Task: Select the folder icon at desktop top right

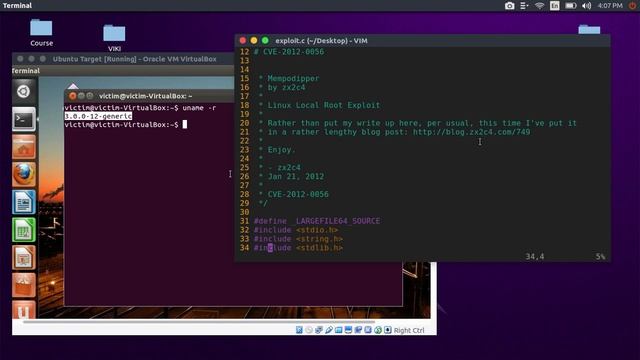Action: (589, 30)
